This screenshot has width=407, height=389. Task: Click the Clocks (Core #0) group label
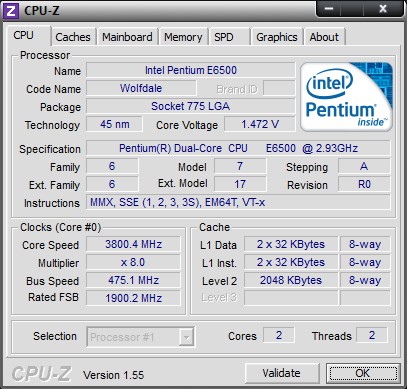[x=61, y=227]
